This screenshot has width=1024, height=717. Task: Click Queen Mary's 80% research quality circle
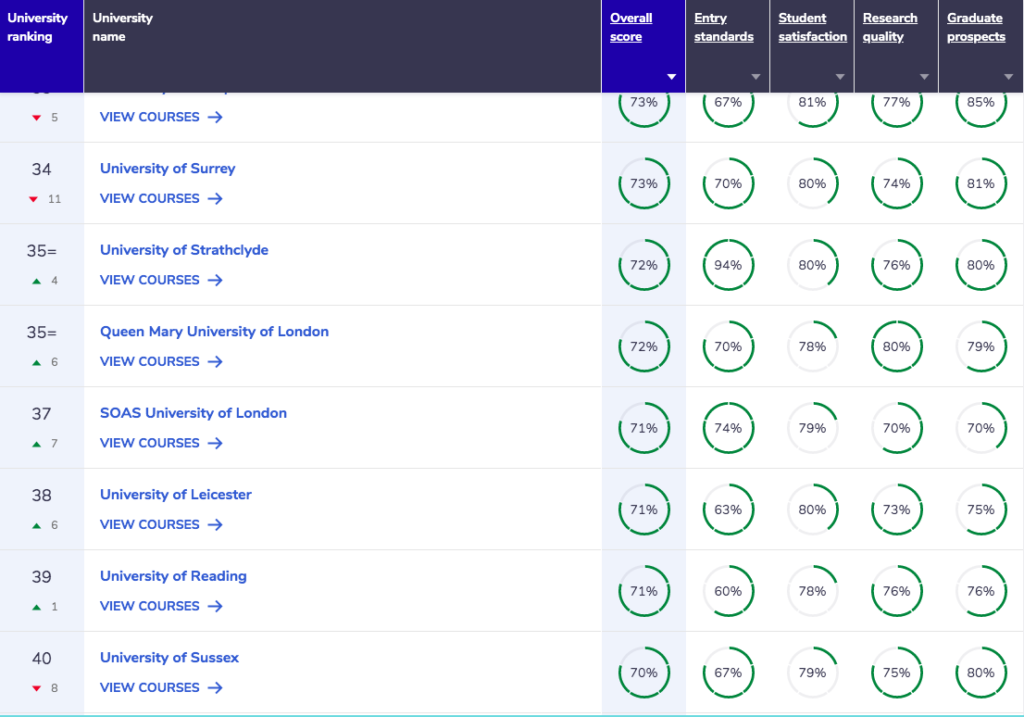coord(897,347)
